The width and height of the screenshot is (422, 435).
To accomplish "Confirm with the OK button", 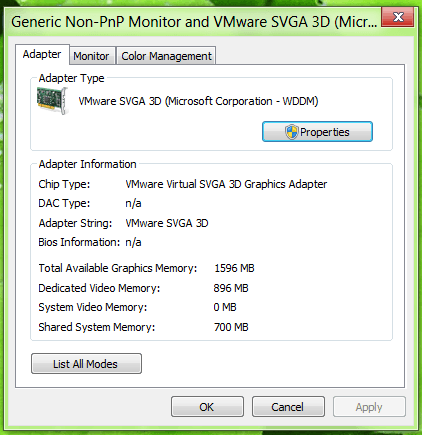I will [x=207, y=407].
